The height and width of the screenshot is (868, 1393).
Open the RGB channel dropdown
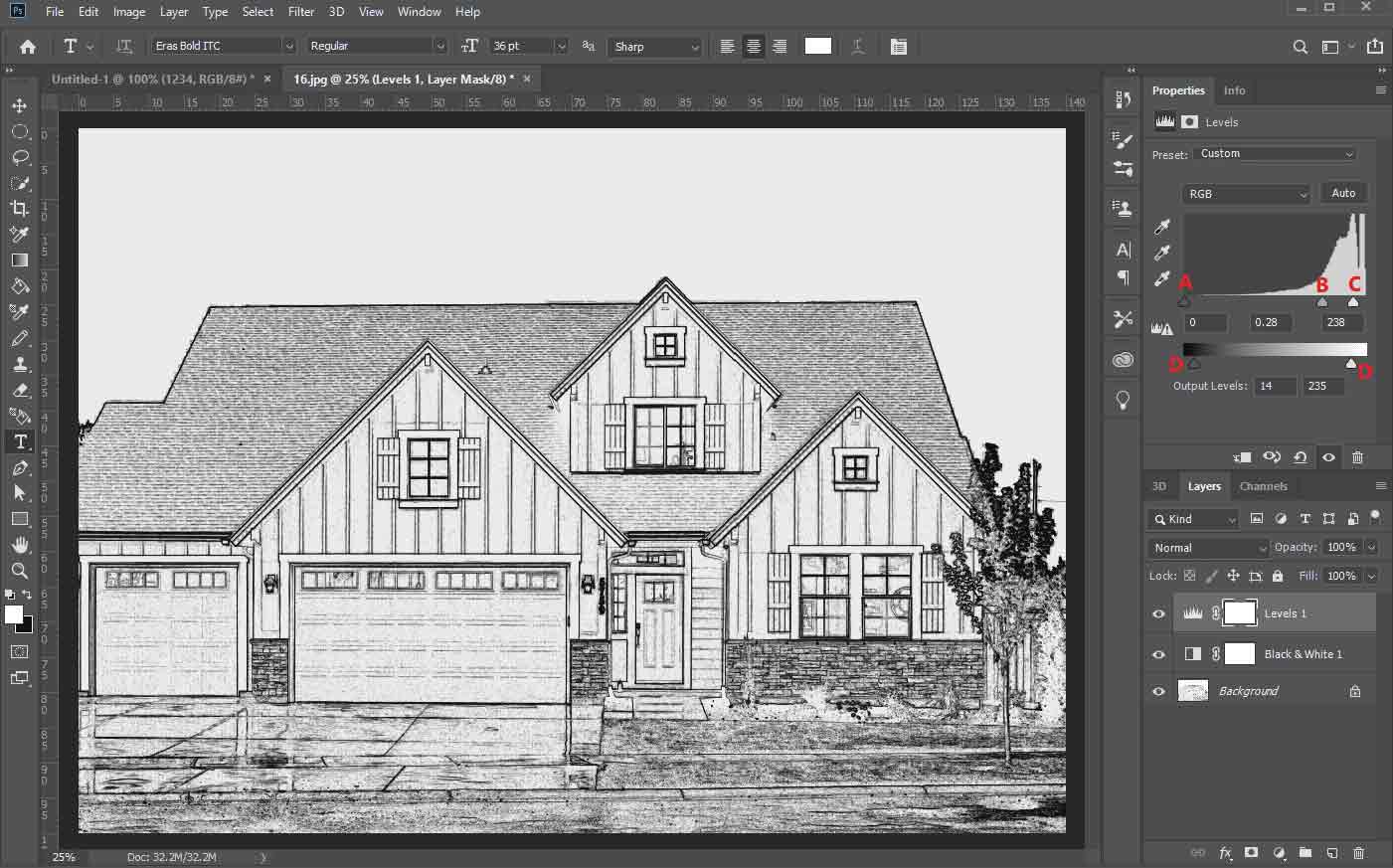point(1245,193)
